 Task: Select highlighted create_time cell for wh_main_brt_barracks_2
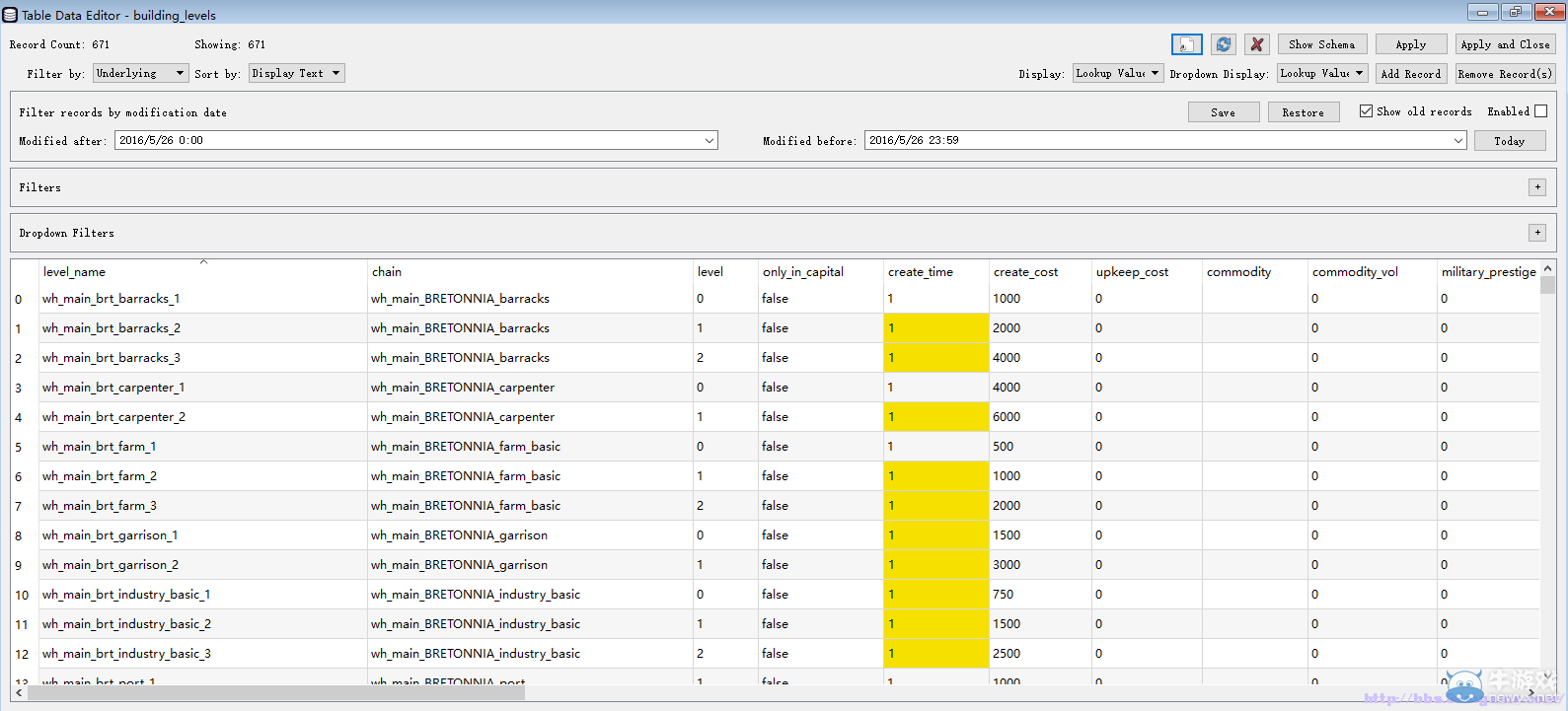tap(936, 328)
